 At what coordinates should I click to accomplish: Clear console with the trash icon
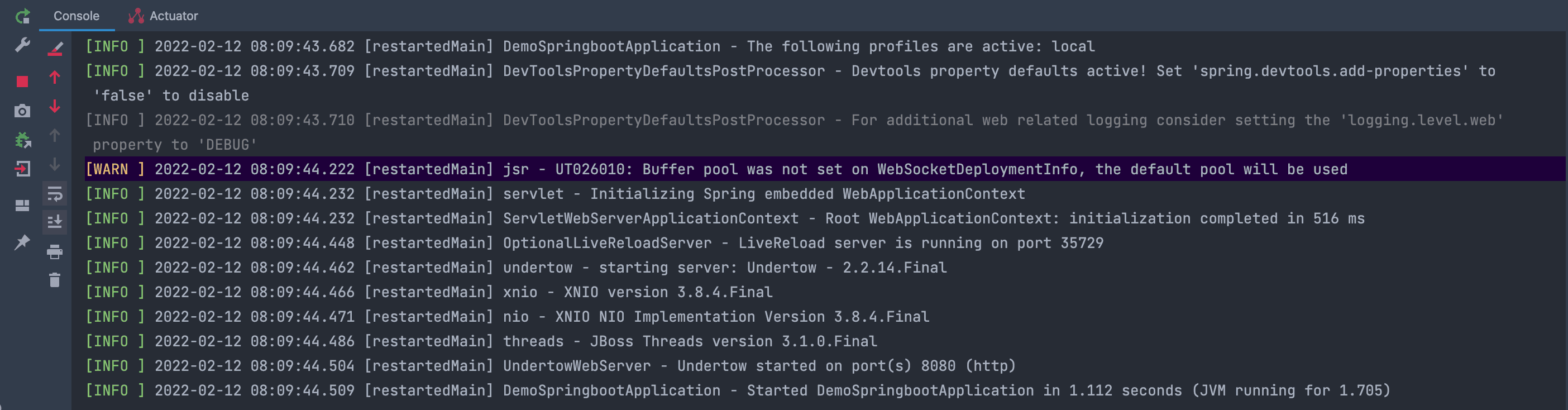[55, 281]
